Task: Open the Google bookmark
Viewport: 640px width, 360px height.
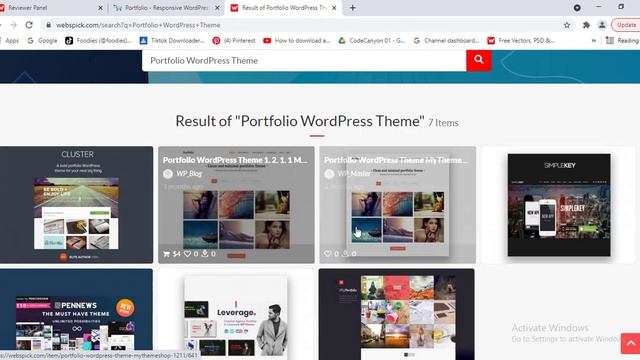Action: coord(42,40)
